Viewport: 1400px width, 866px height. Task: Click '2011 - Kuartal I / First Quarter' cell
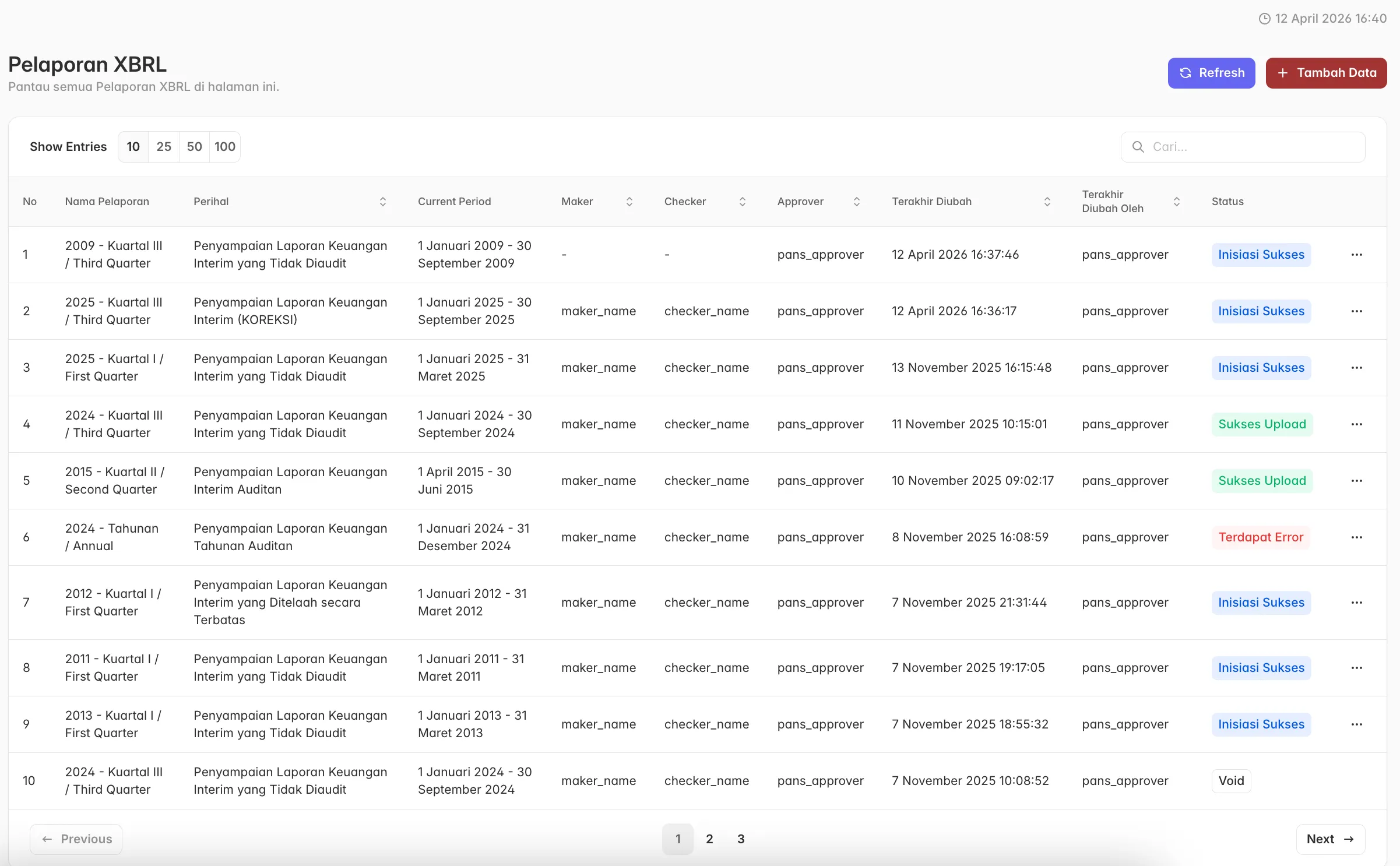[112, 668]
